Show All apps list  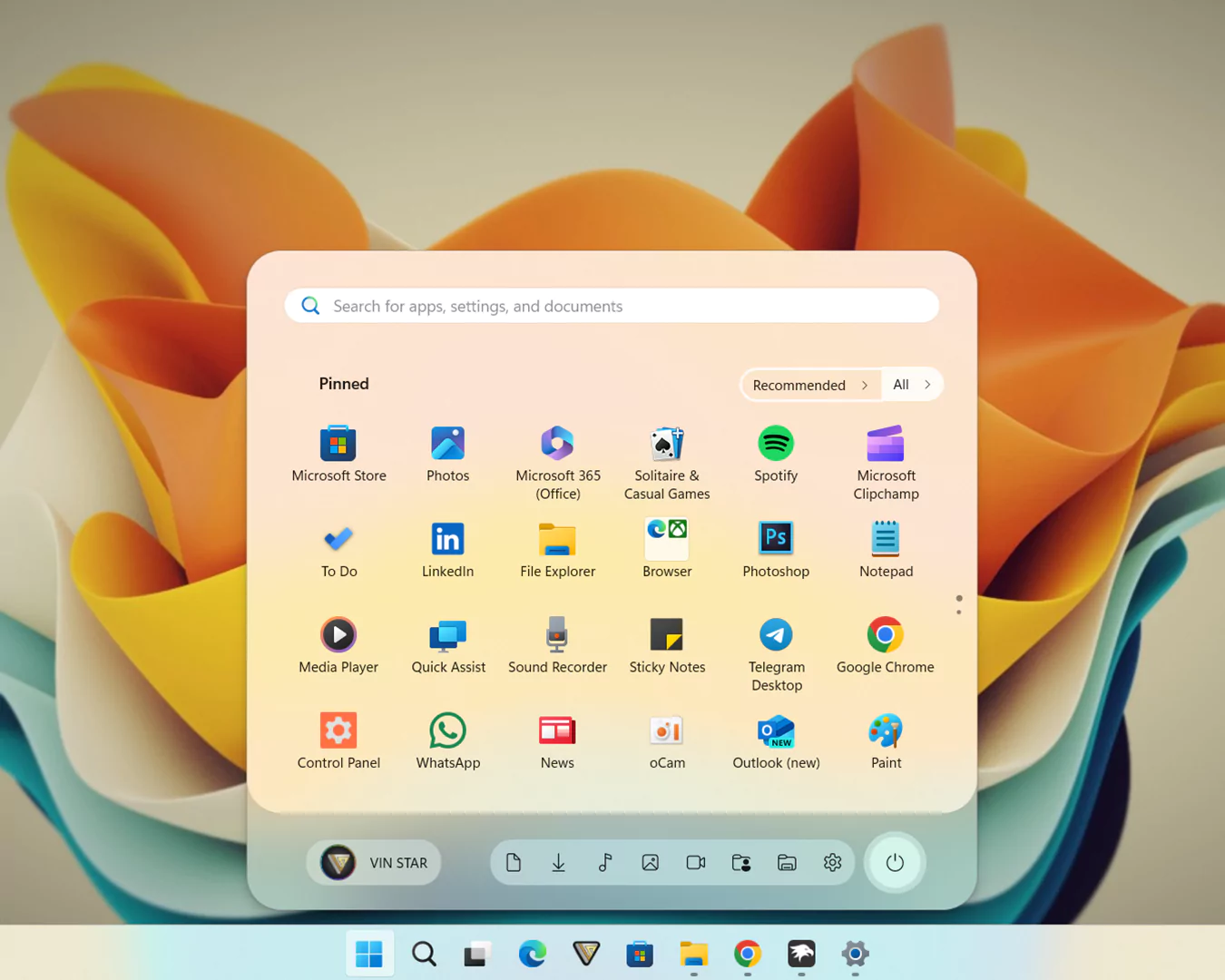click(x=911, y=385)
